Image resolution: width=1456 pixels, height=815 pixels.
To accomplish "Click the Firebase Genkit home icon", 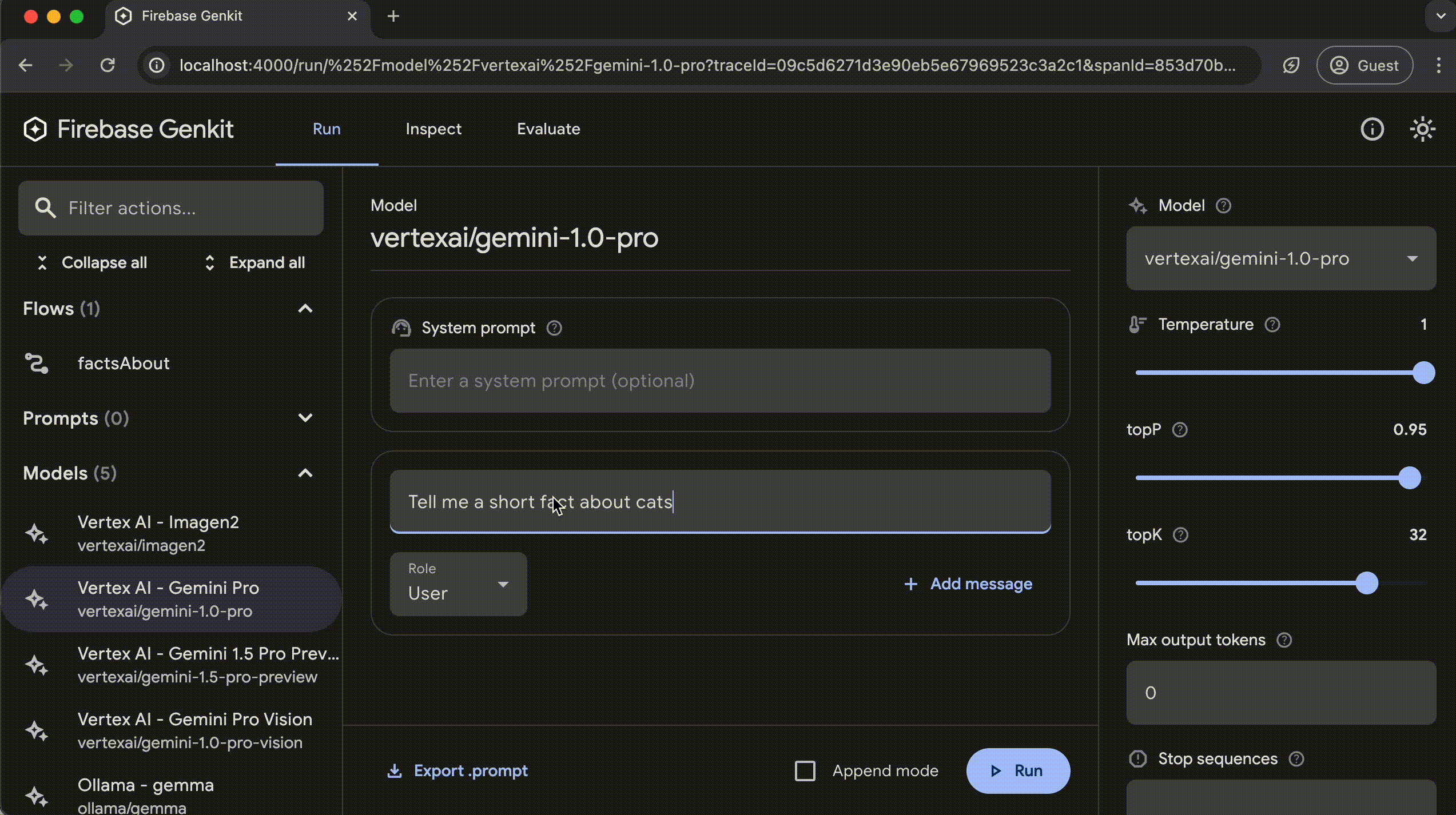I will [x=36, y=128].
